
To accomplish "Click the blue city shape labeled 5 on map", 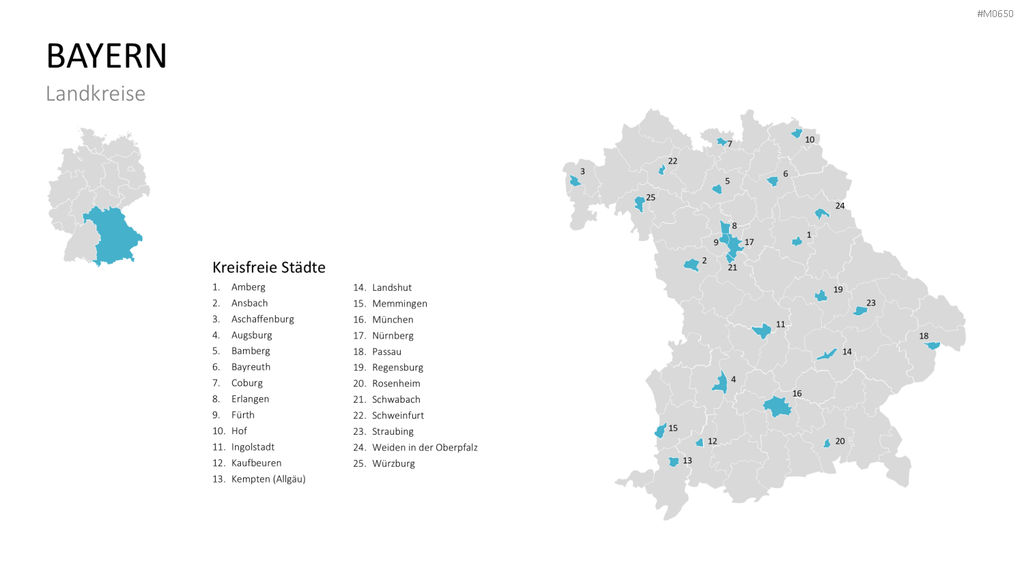I will [717, 189].
